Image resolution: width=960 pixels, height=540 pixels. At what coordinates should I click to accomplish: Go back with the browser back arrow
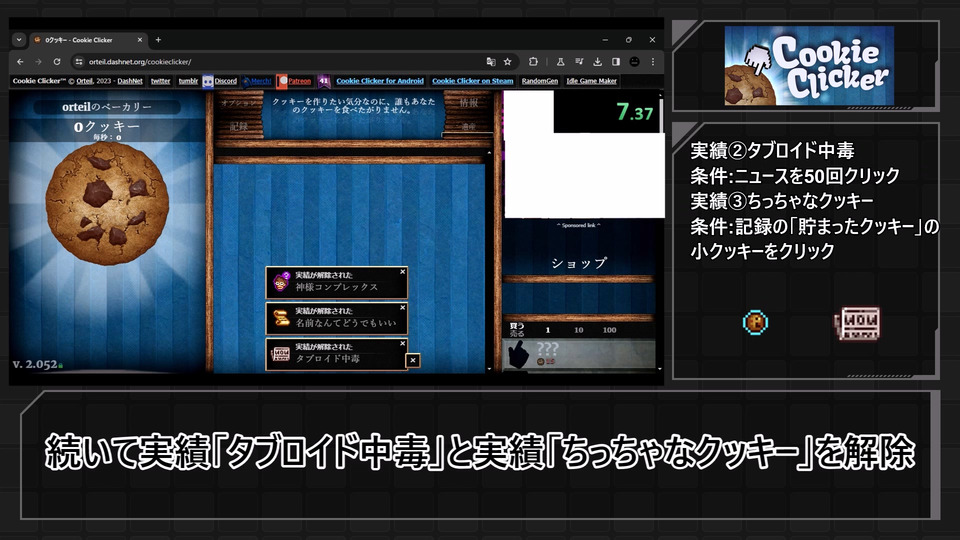pyautogui.click(x=20, y=62)
